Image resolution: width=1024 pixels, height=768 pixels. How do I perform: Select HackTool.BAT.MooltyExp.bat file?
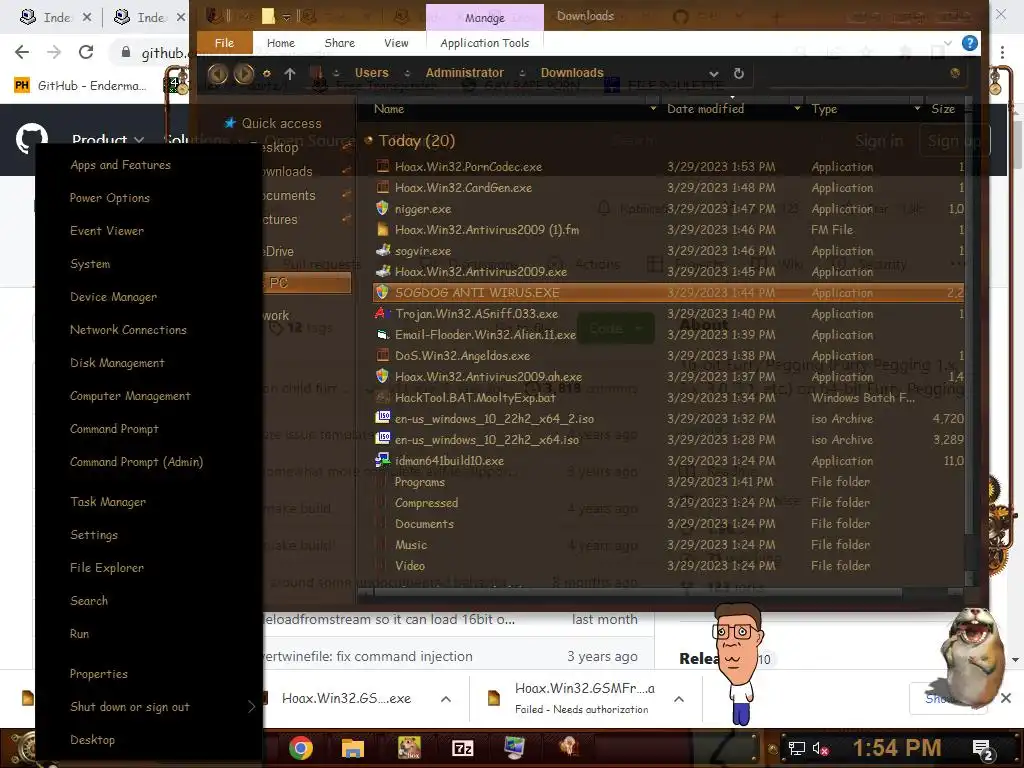475,398
